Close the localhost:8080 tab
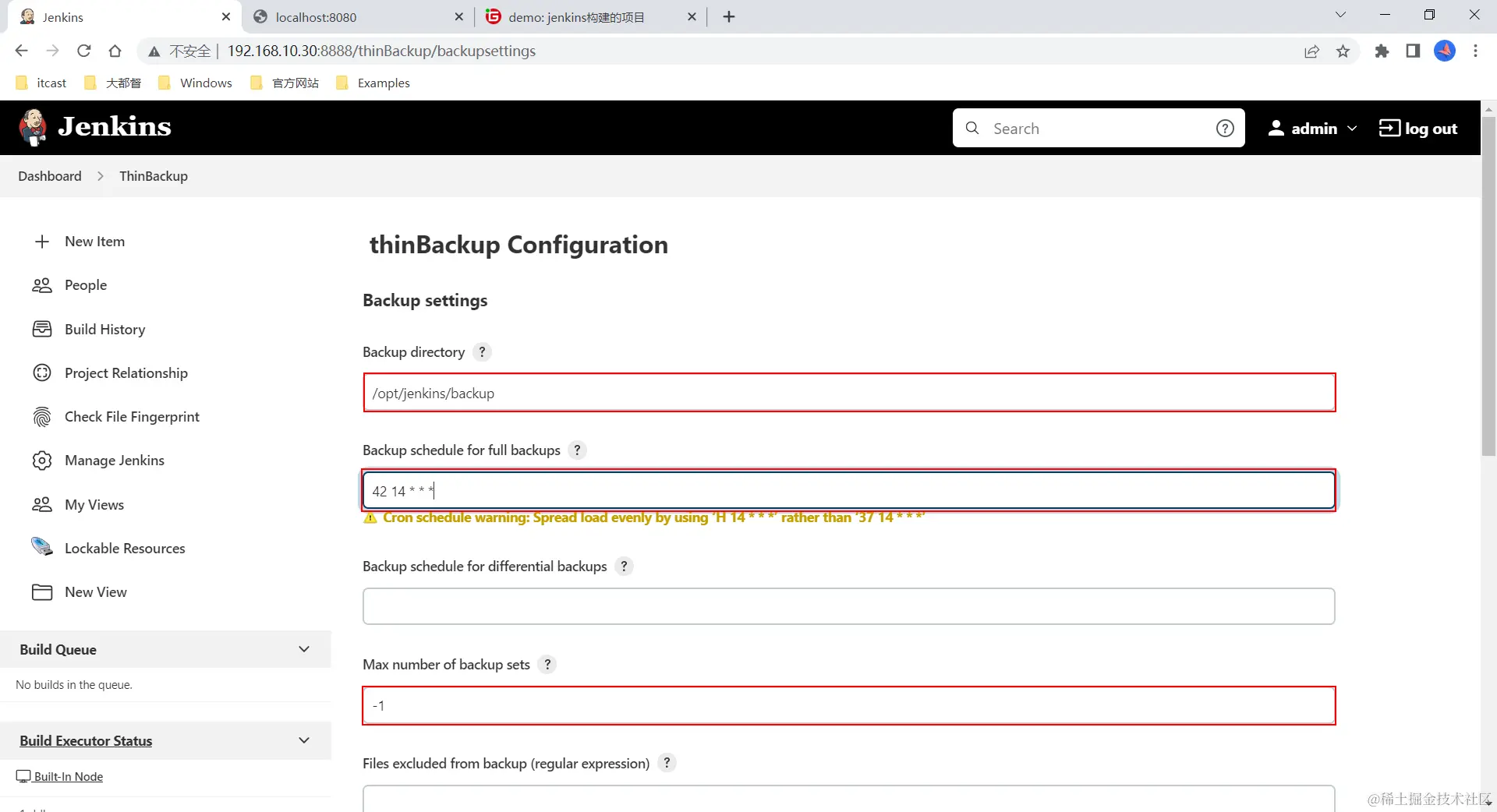 coord(458,17)
